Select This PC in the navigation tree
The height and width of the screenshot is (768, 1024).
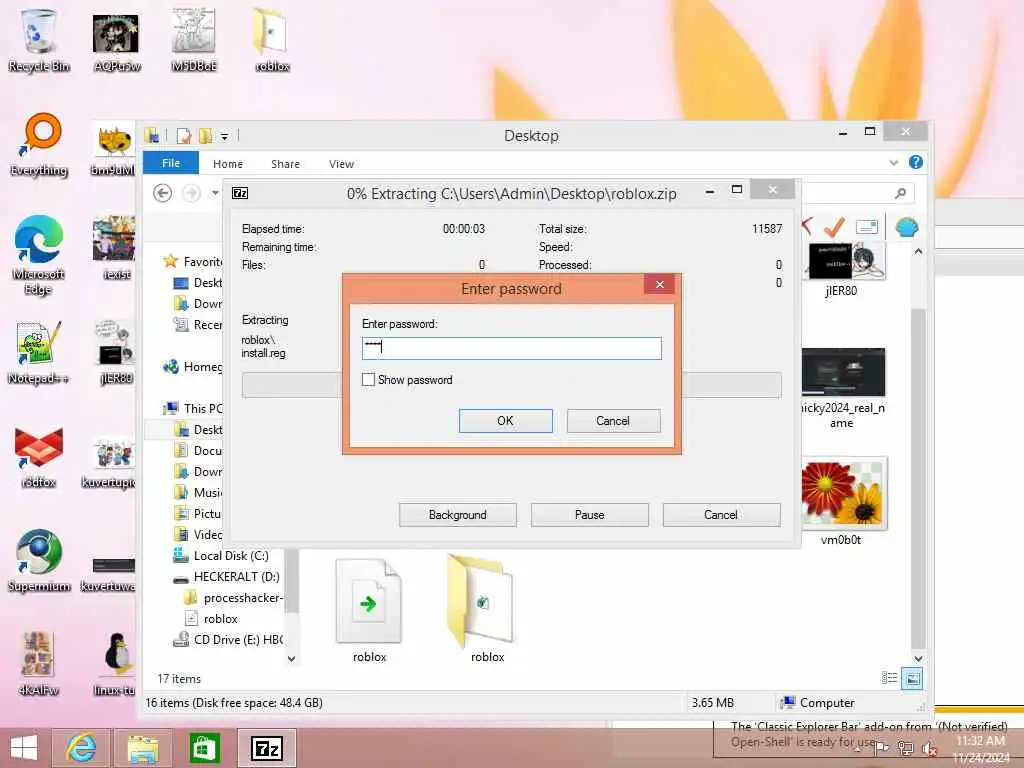[193, 408]
